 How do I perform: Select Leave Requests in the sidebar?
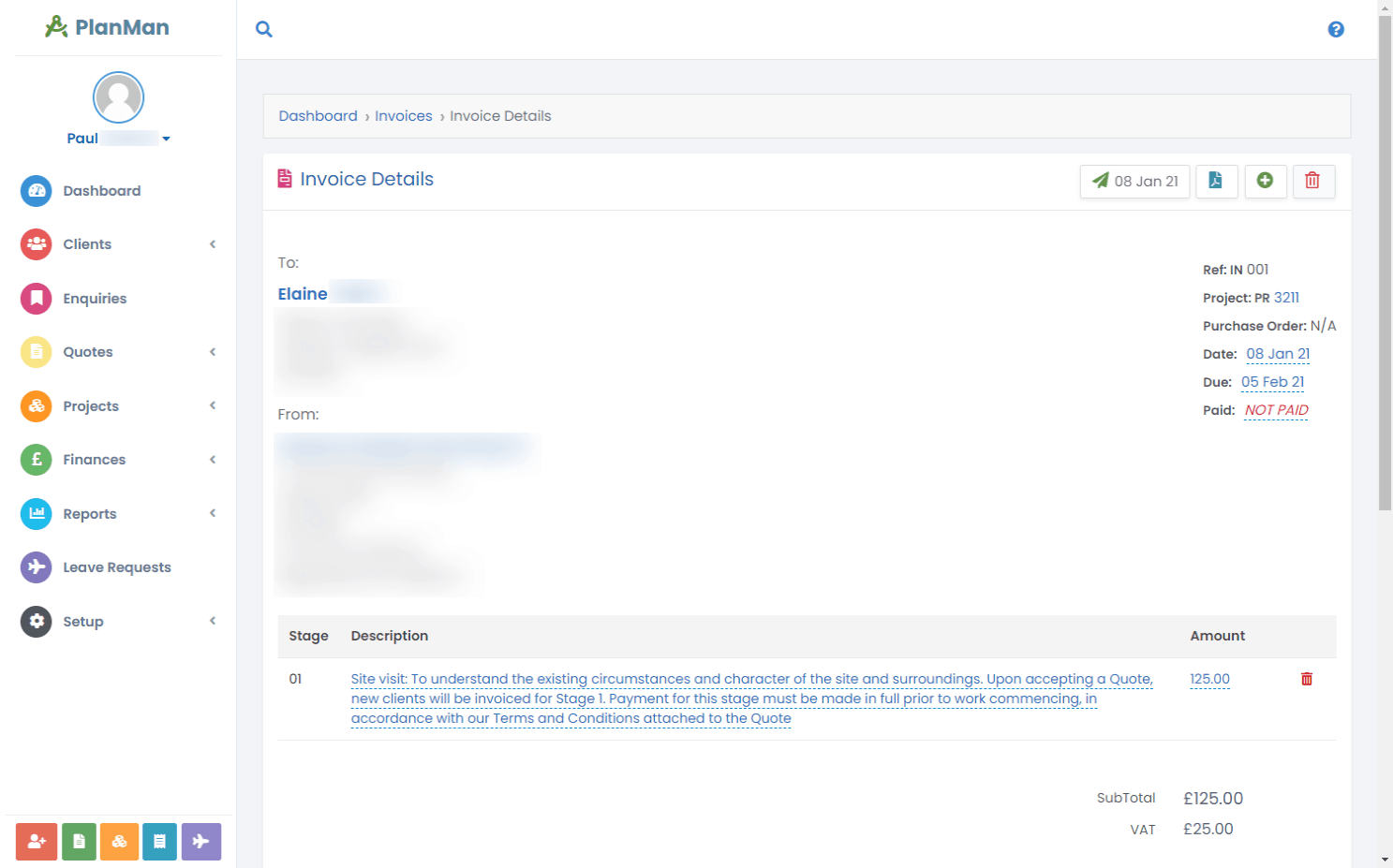tap(117, 567)
